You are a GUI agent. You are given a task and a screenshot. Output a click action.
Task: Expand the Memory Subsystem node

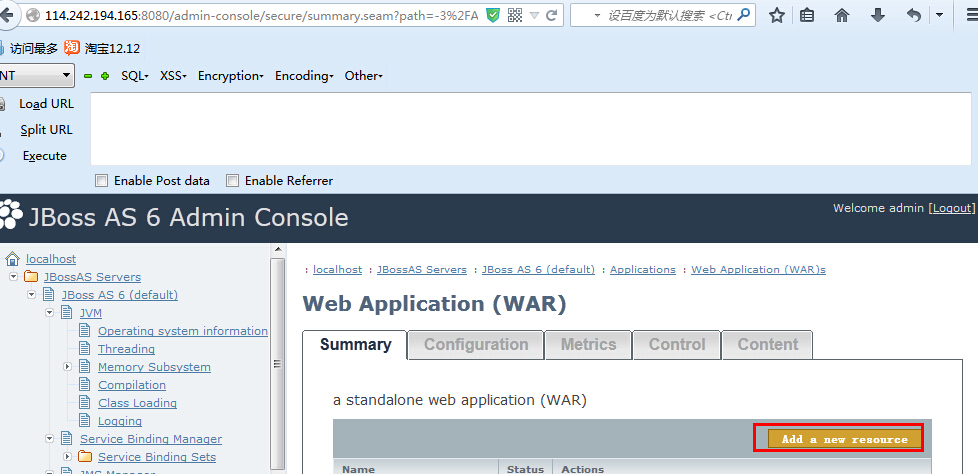pos(67,367)
